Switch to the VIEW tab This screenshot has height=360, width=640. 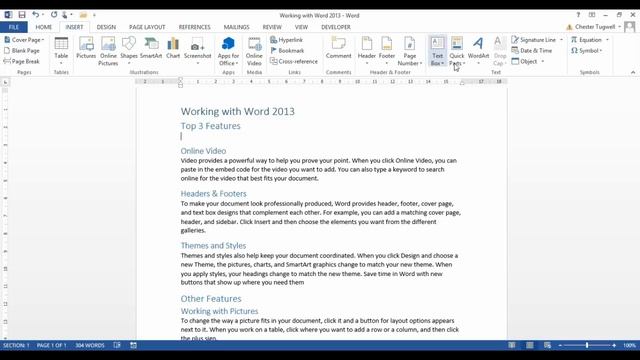301,27
